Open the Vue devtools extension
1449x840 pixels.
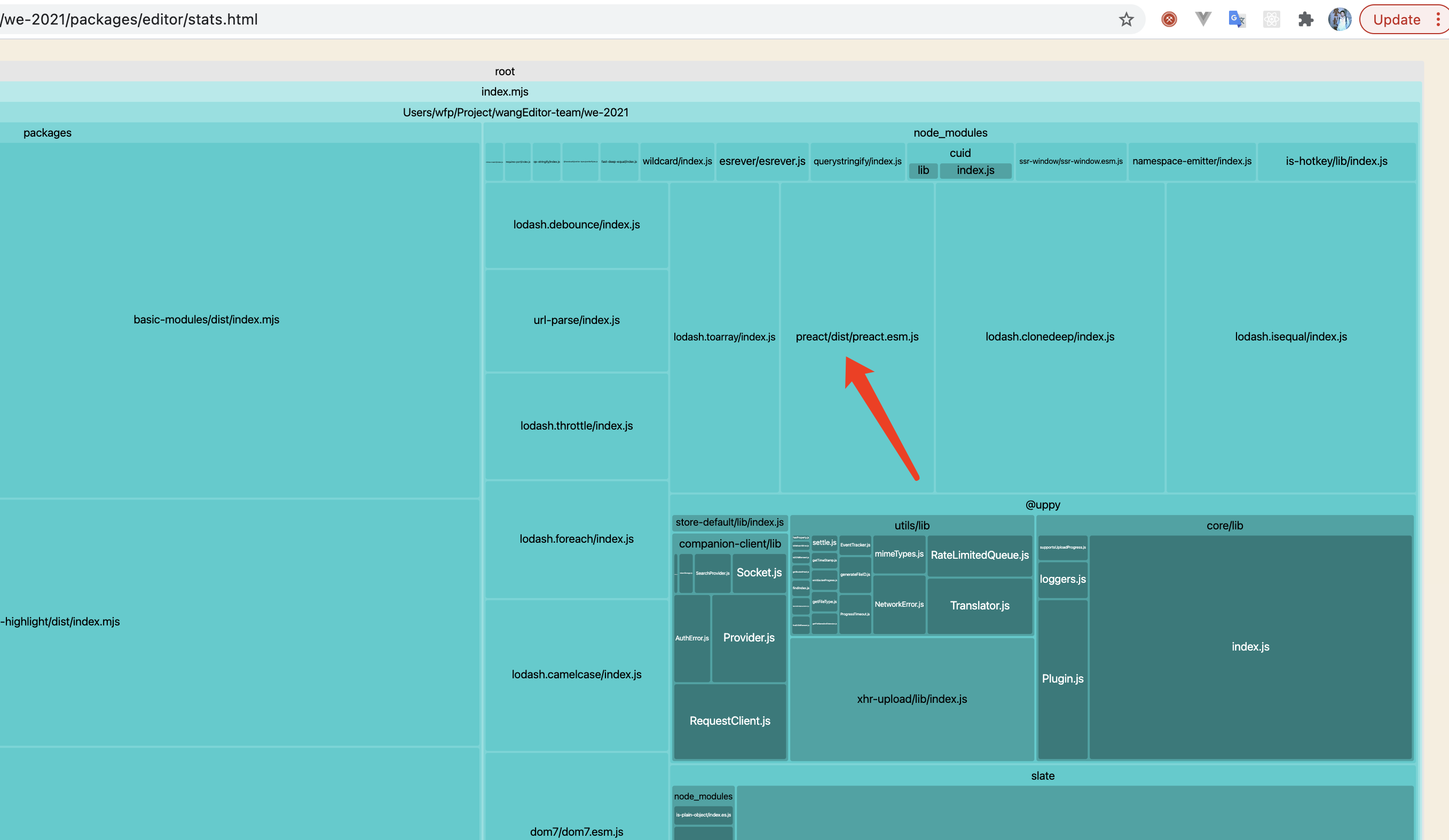pos(1203,20)
